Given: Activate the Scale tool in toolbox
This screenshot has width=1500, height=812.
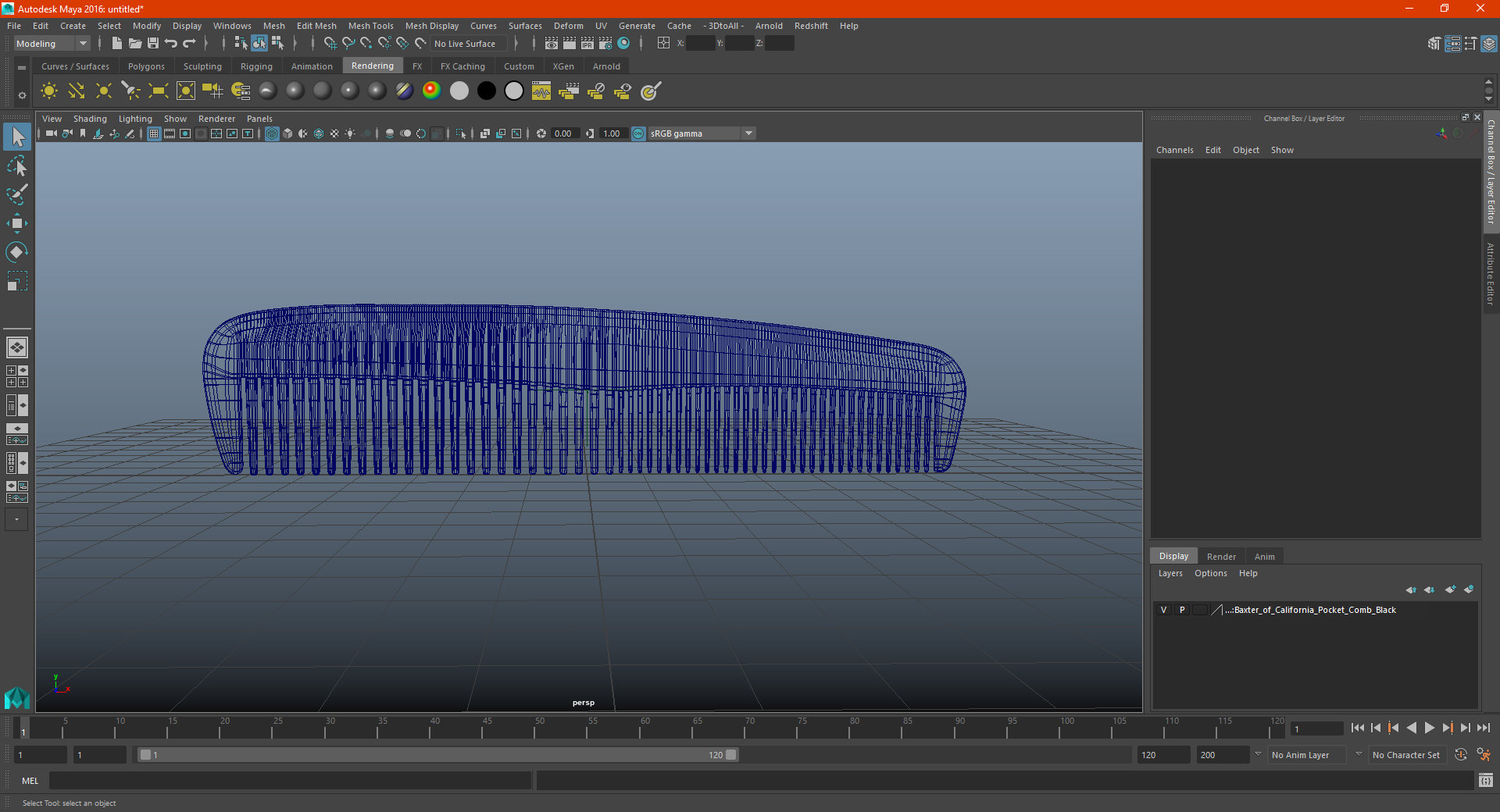Looking at the screenshot, I should [17, 280].
